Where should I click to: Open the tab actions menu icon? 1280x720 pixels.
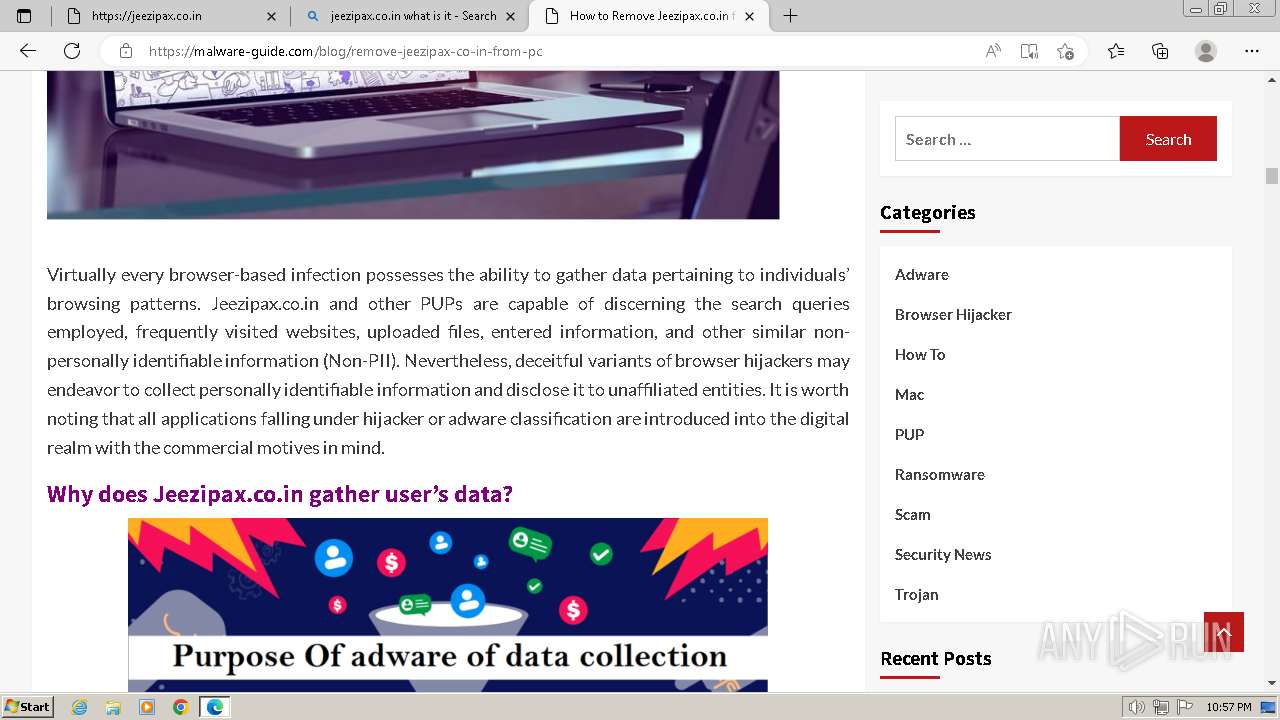pyautogui.click(x=24, y=16)
